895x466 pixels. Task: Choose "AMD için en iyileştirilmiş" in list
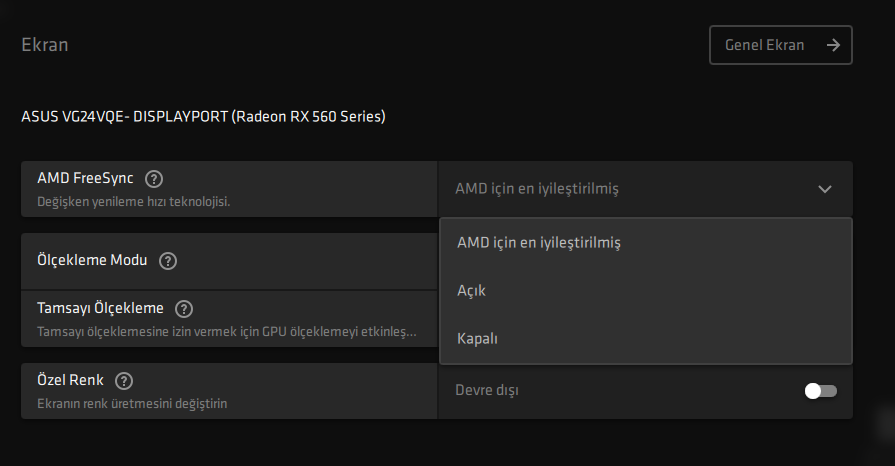pos(538,242)
